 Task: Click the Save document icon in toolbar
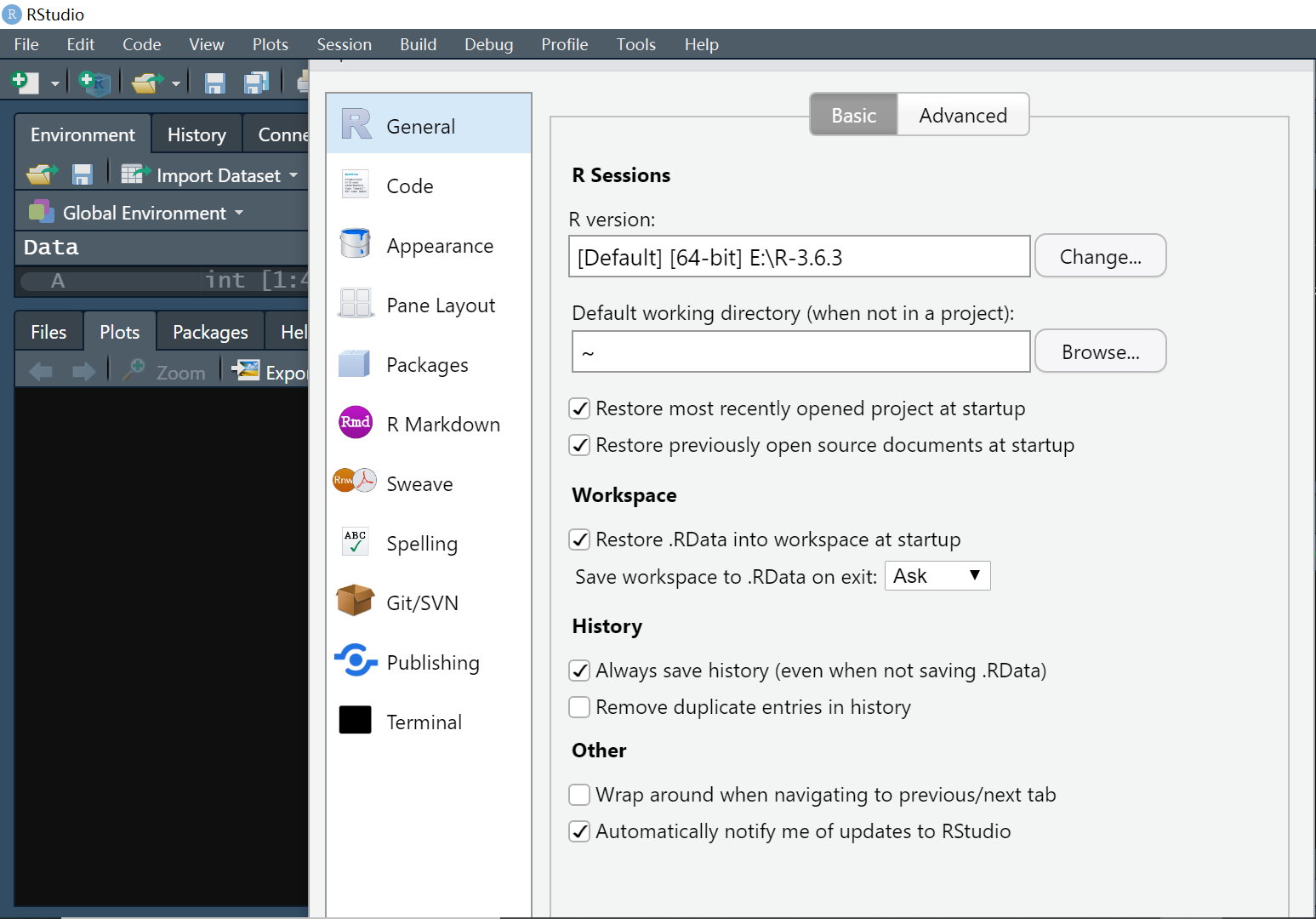[x=214, y=83]
